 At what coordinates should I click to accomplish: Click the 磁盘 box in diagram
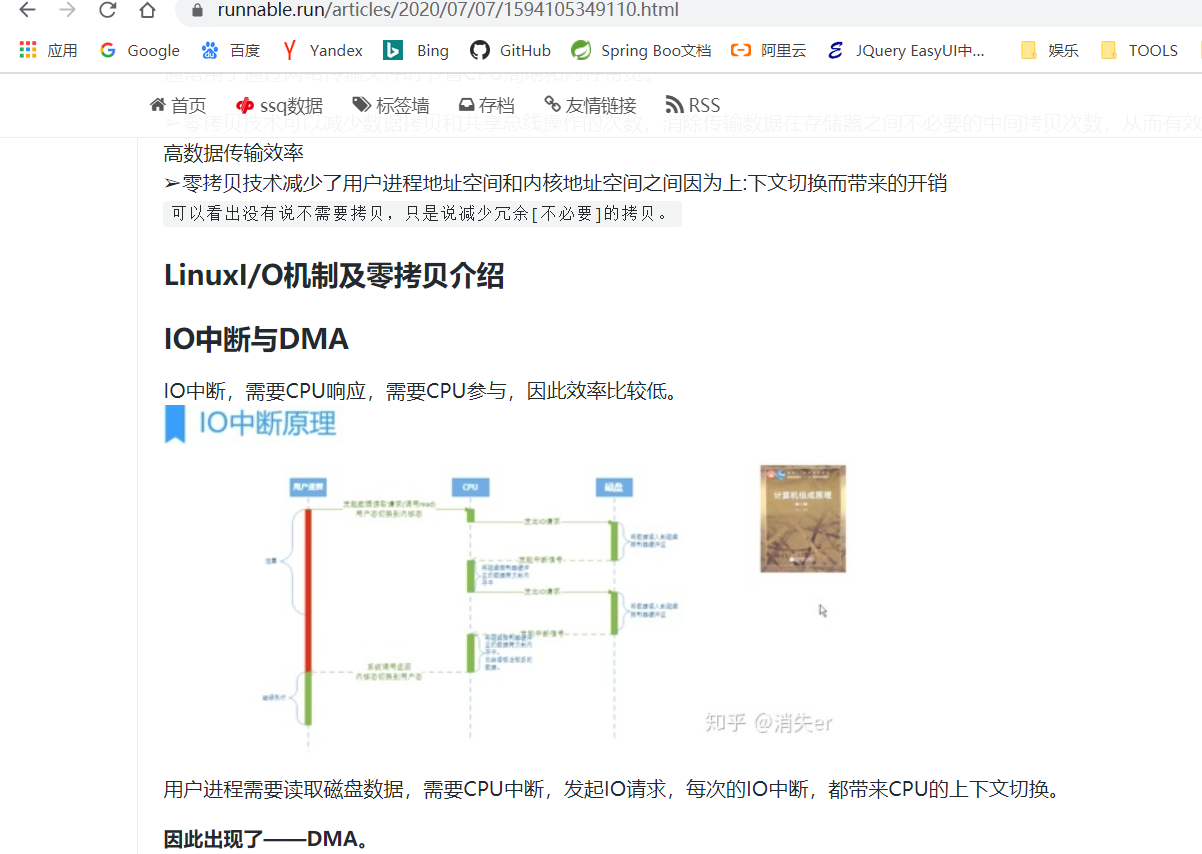pyautogui.click(x=612, y=487)
